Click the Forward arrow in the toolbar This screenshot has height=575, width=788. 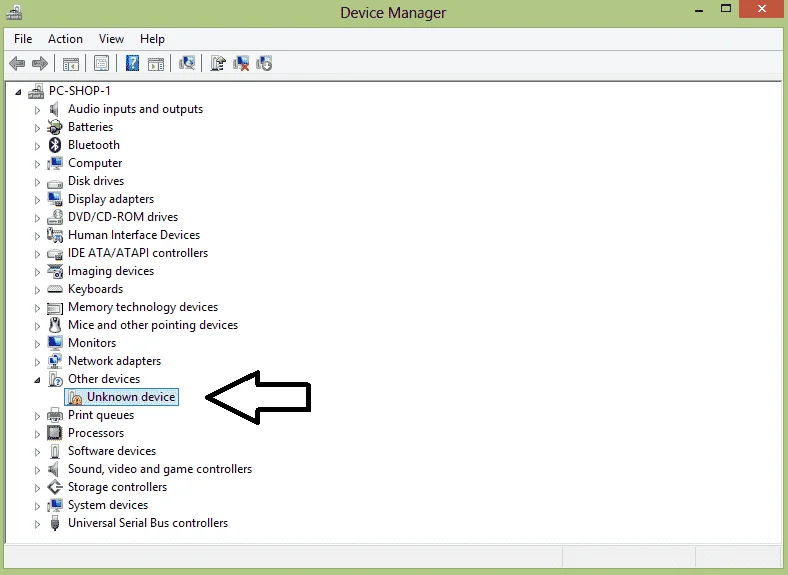coord(40,64)
